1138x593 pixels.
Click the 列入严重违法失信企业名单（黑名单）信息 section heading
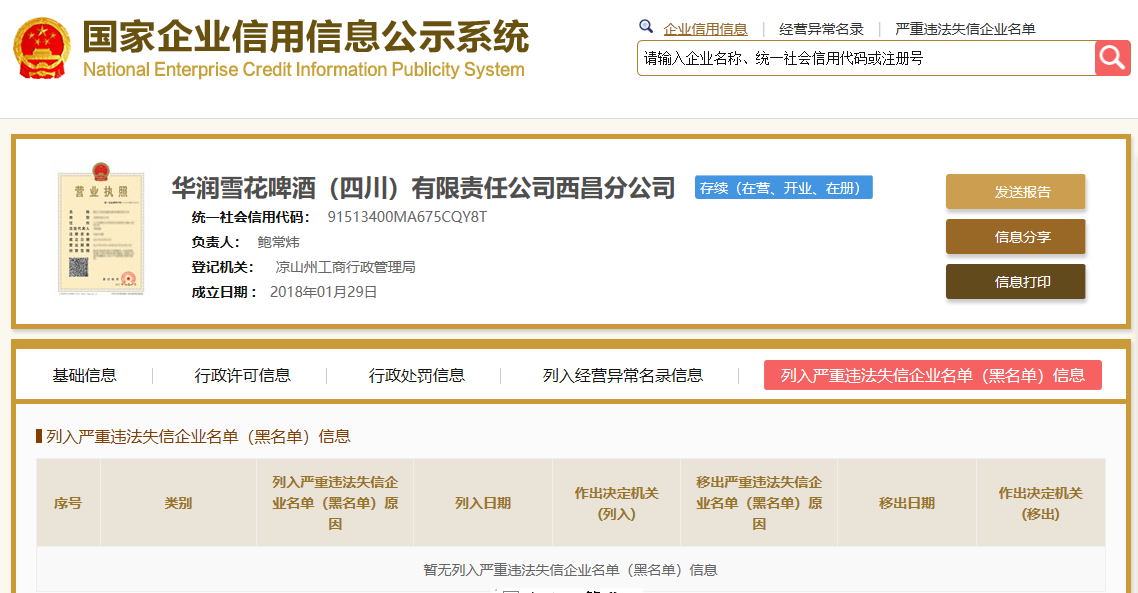pos(198,436)
